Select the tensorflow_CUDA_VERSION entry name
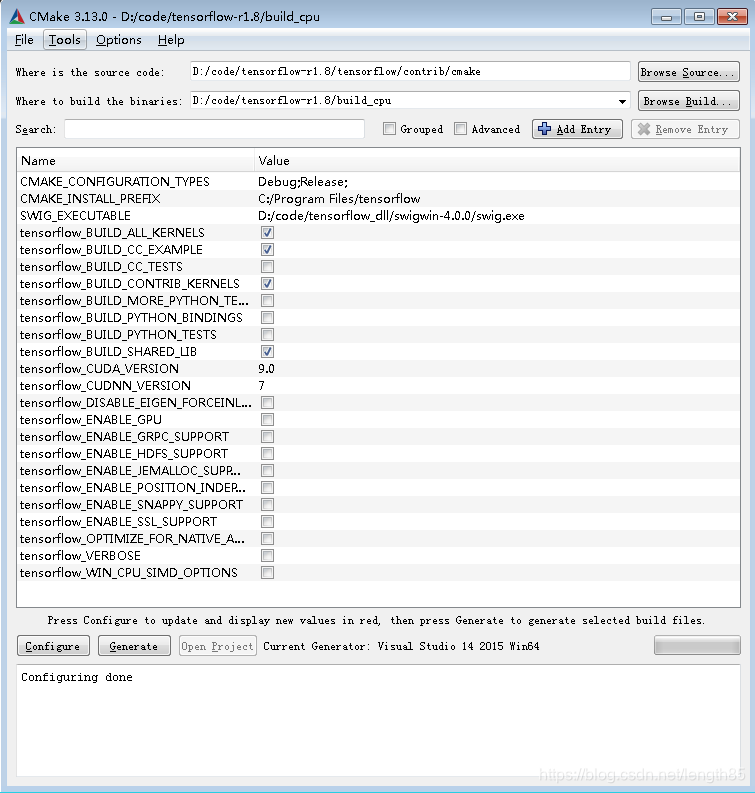The width and height of the screenshot is (755, 793). point(99,369)
